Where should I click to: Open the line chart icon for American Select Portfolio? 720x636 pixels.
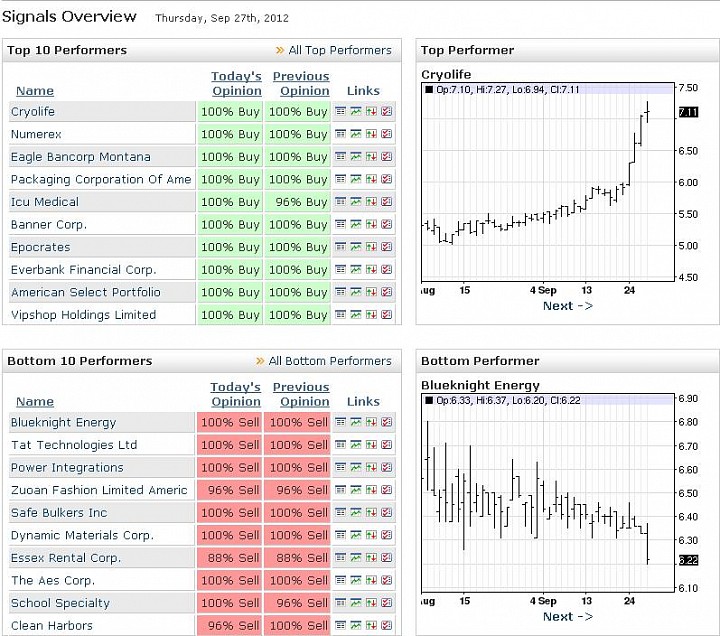click(x=356, y=292)
